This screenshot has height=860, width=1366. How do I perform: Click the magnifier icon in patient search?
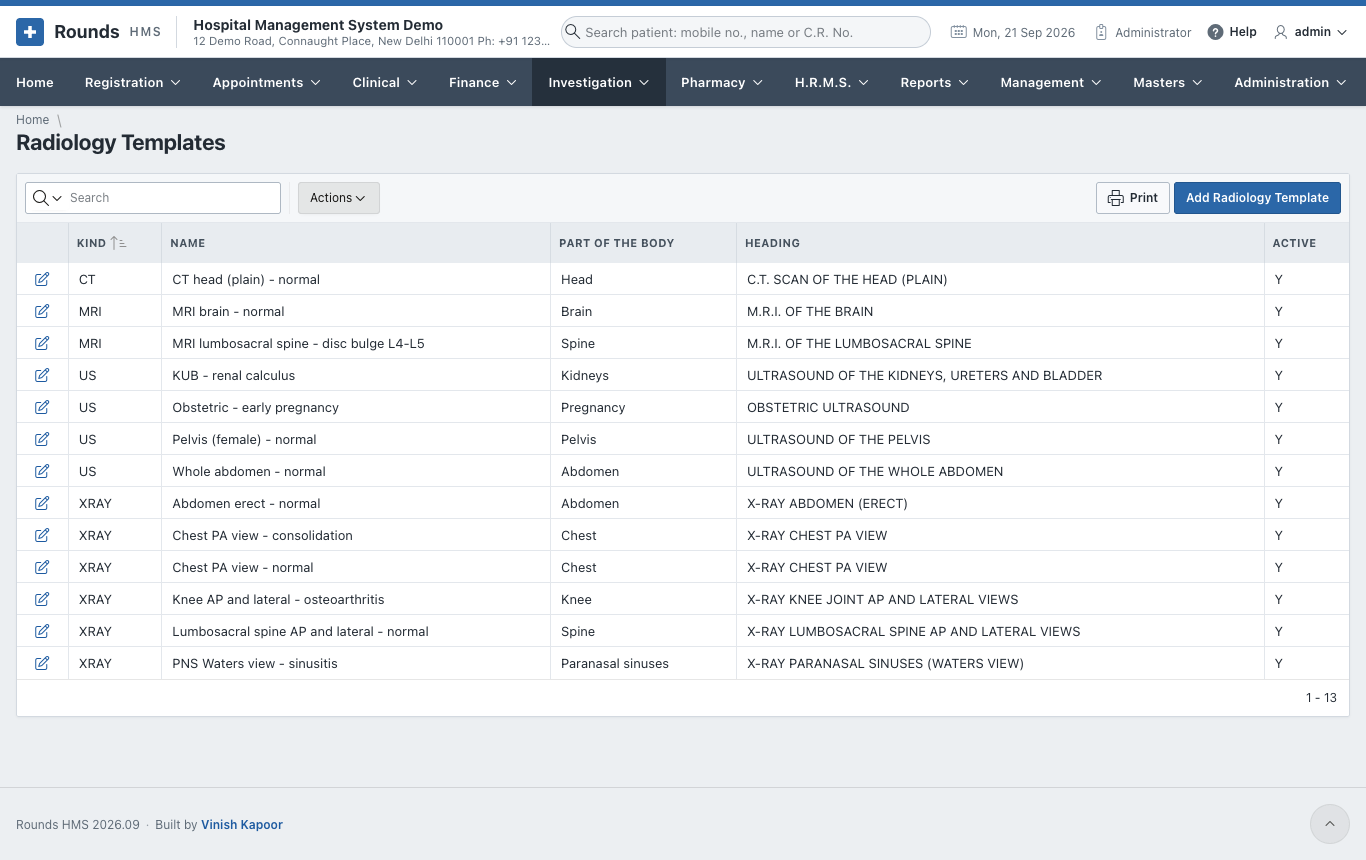[572, 32]
